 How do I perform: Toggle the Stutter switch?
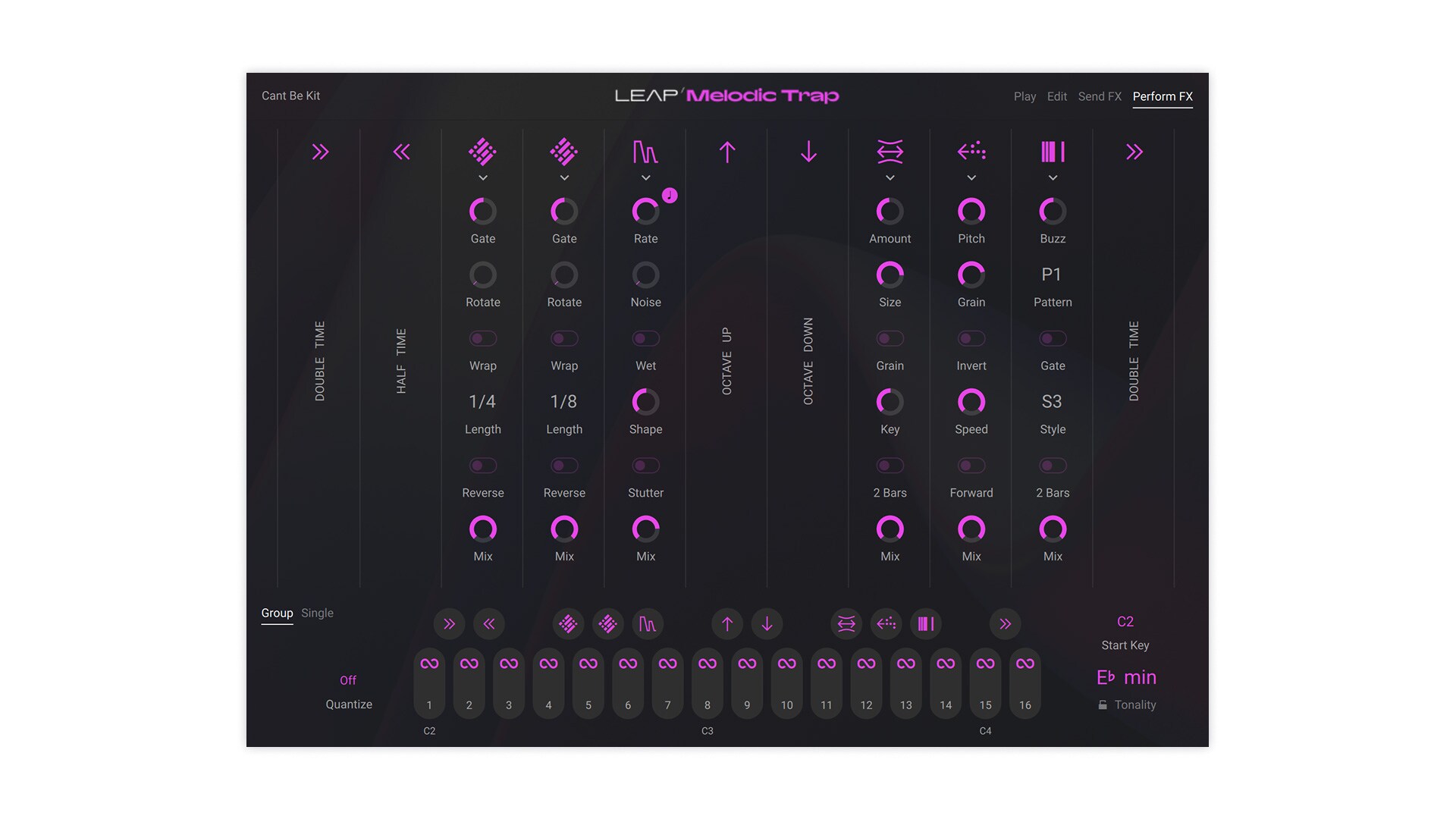pyautogui.click(x=645, y=466)
